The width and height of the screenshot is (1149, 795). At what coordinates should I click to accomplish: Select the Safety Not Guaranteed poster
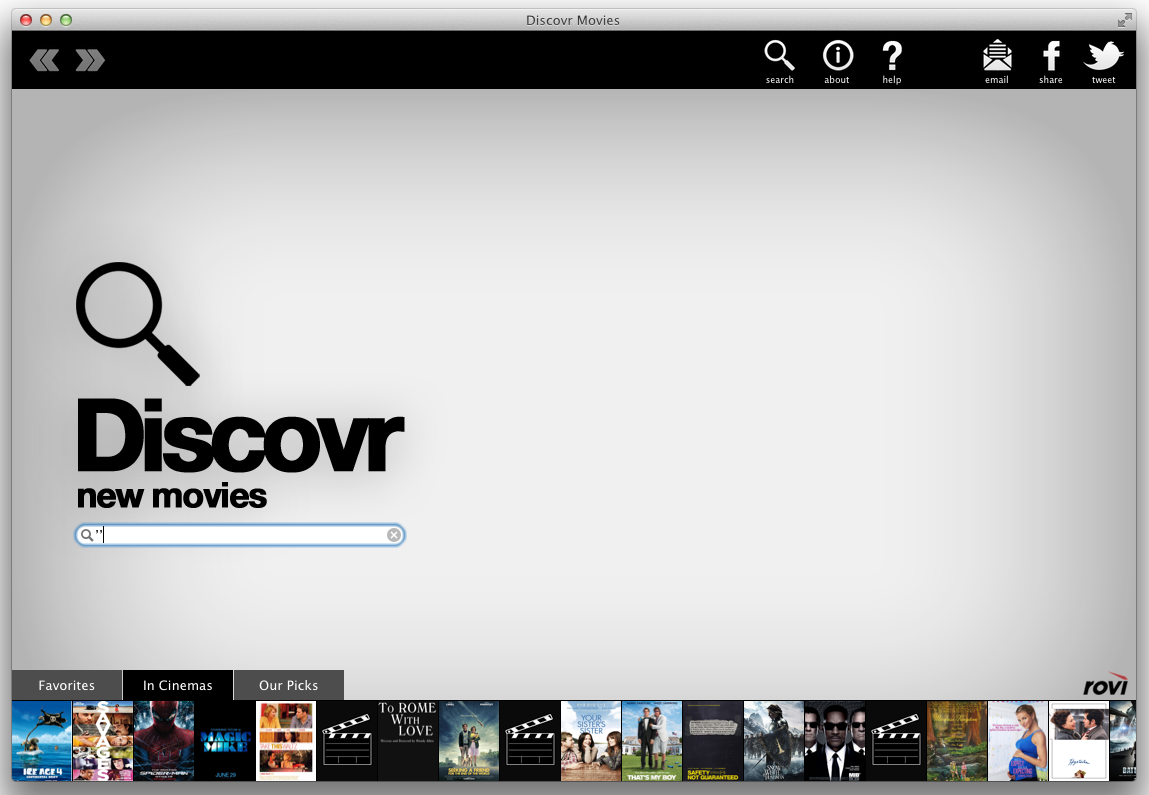click(713, 741)
